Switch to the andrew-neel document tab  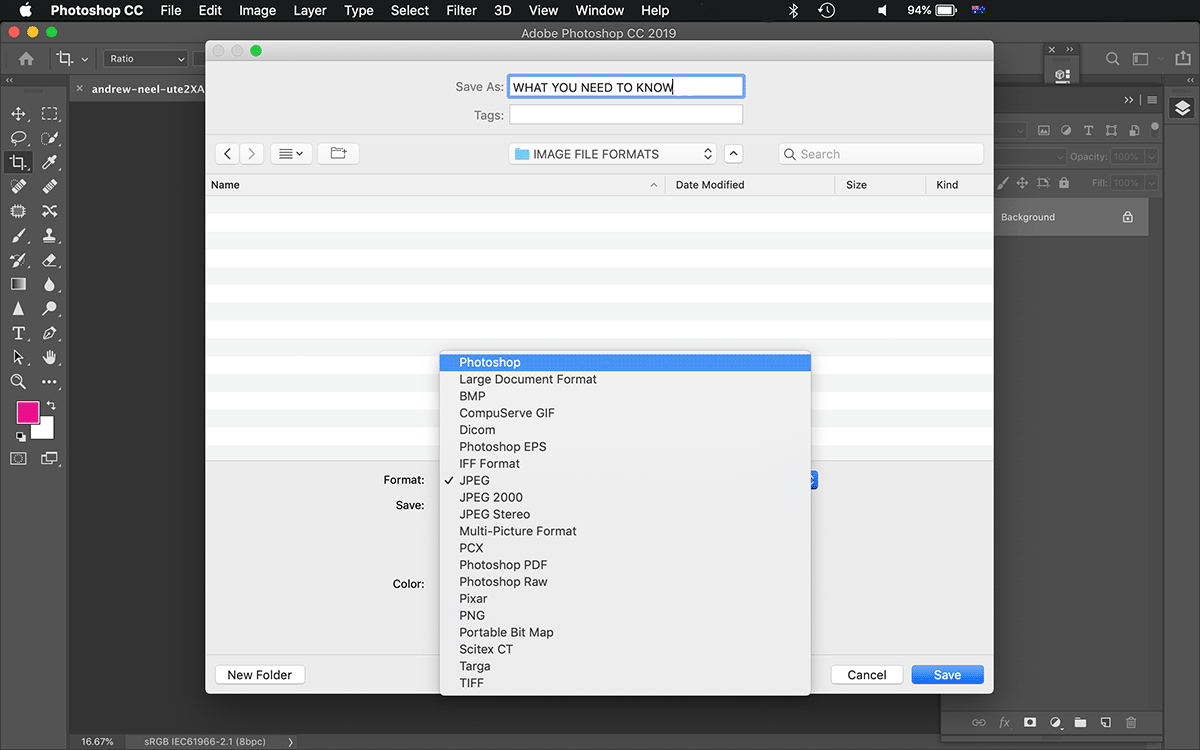tap(148, 89)
